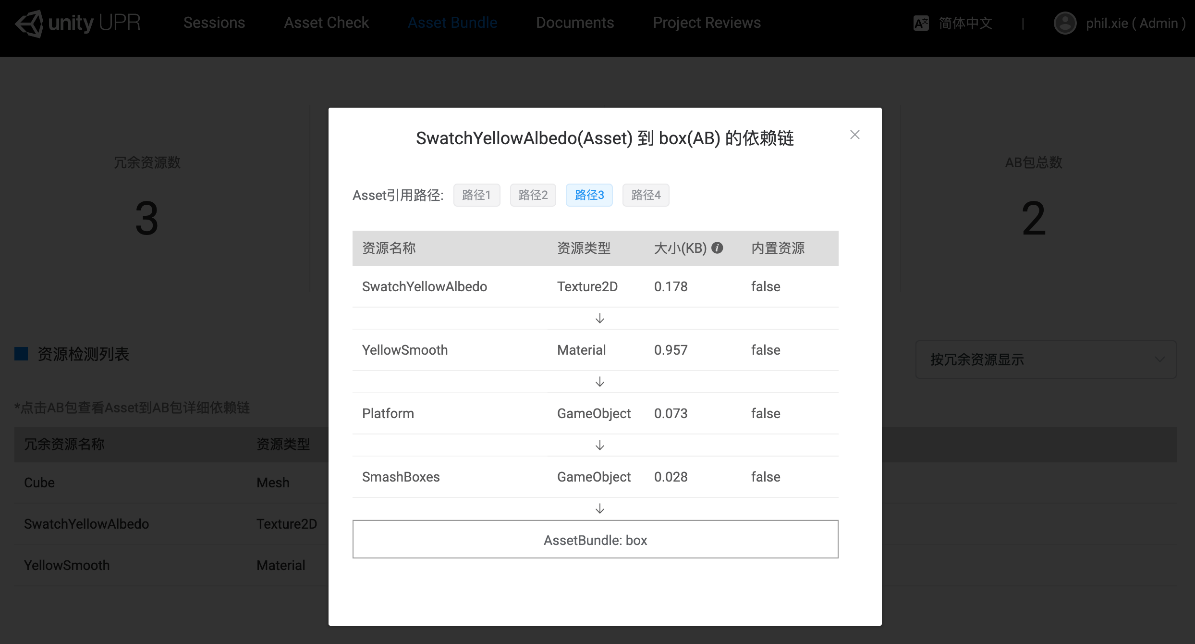This screenshot has width=1195, height=644.
Task: Open the Documents page
Action: coord(574,22)
